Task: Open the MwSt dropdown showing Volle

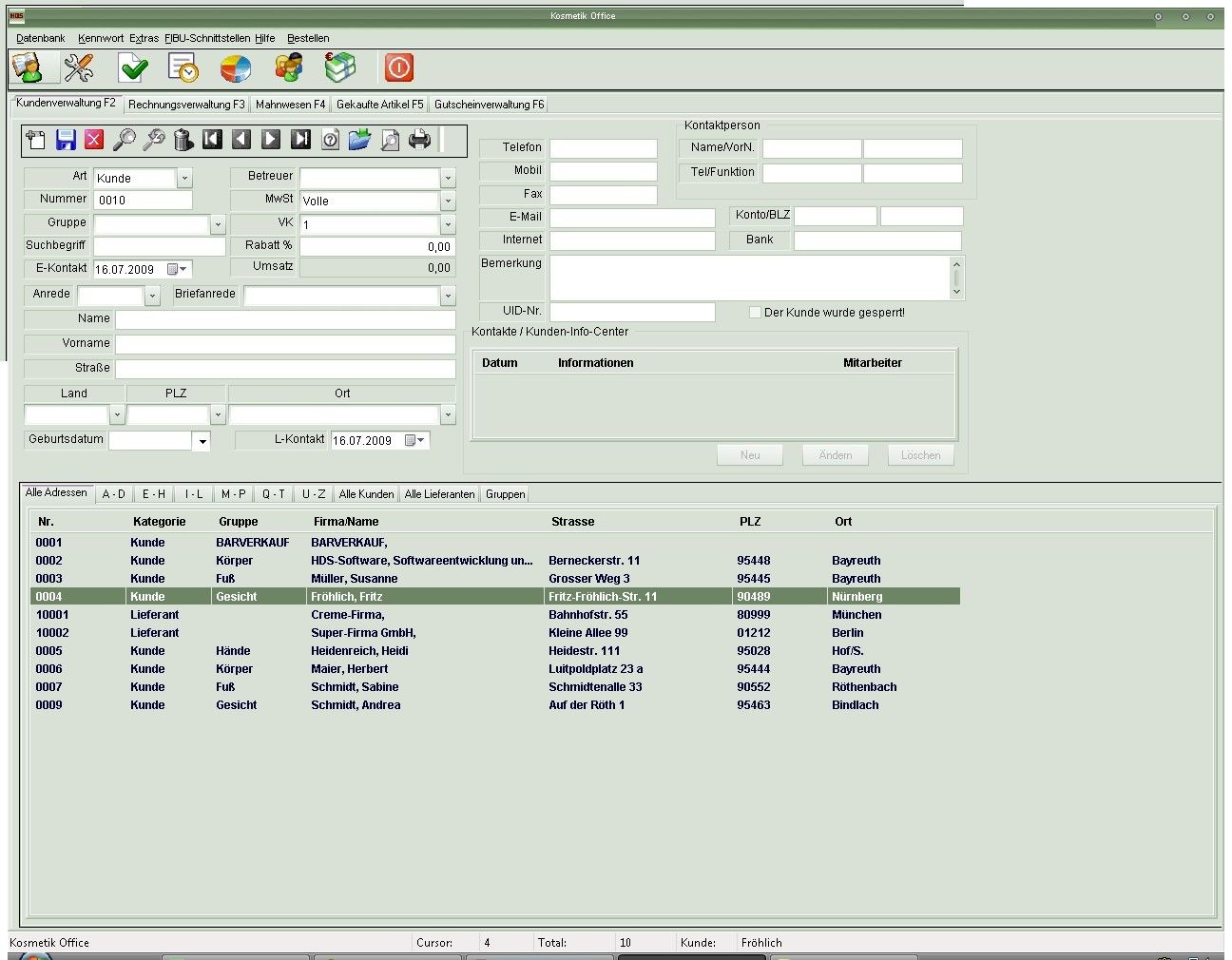Action: click(x=448, y=202)
